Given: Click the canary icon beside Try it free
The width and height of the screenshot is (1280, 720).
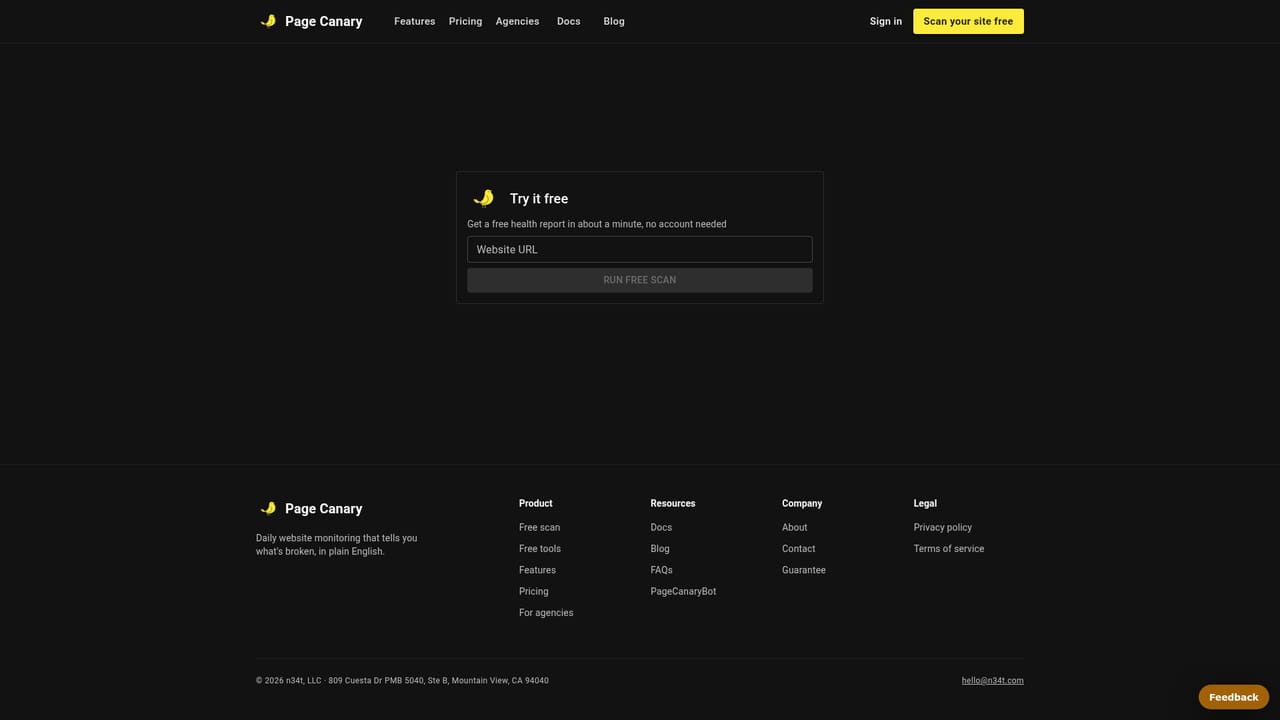Looking at the screenshot, I should [x=484, y=198].
